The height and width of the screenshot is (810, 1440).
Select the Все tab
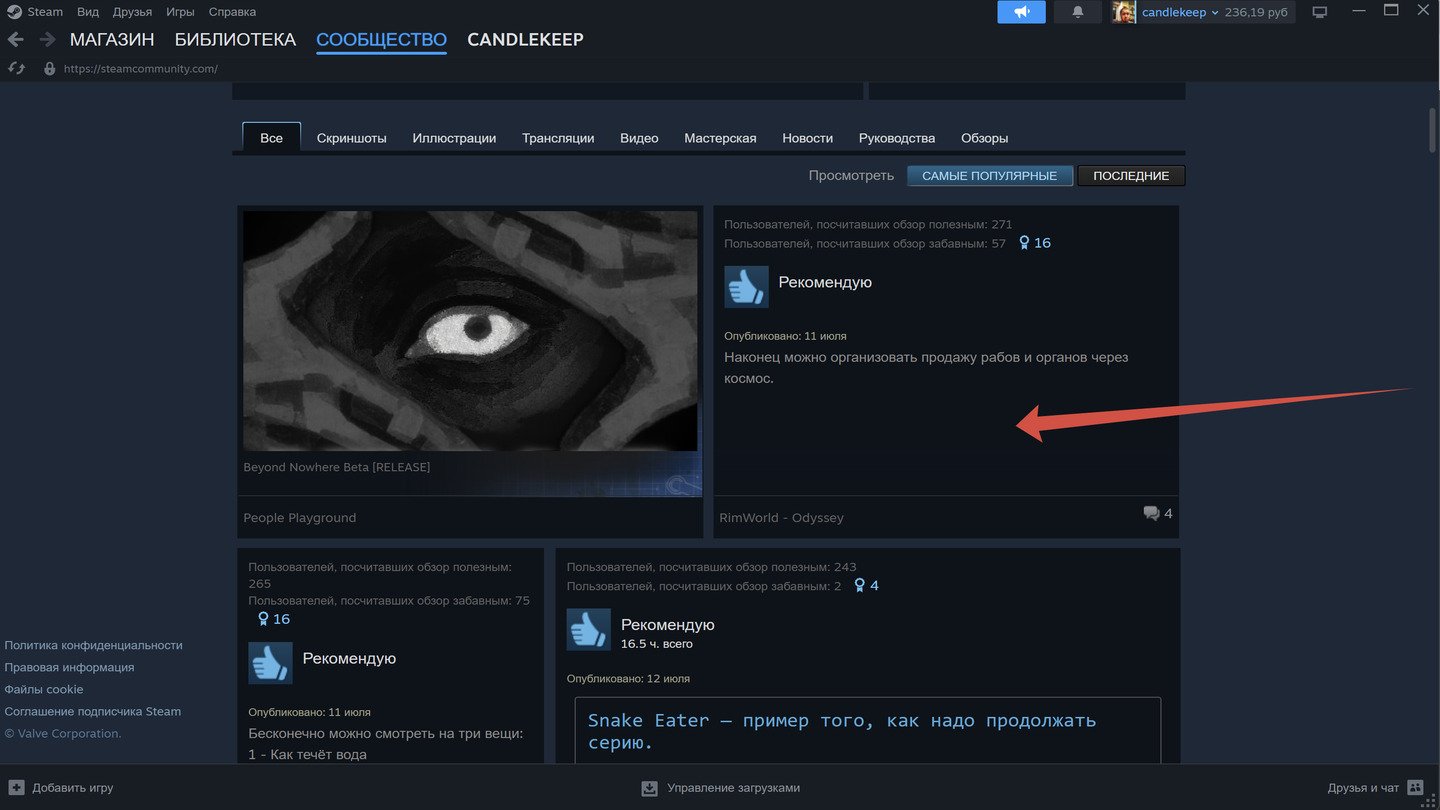pos(271,138)
